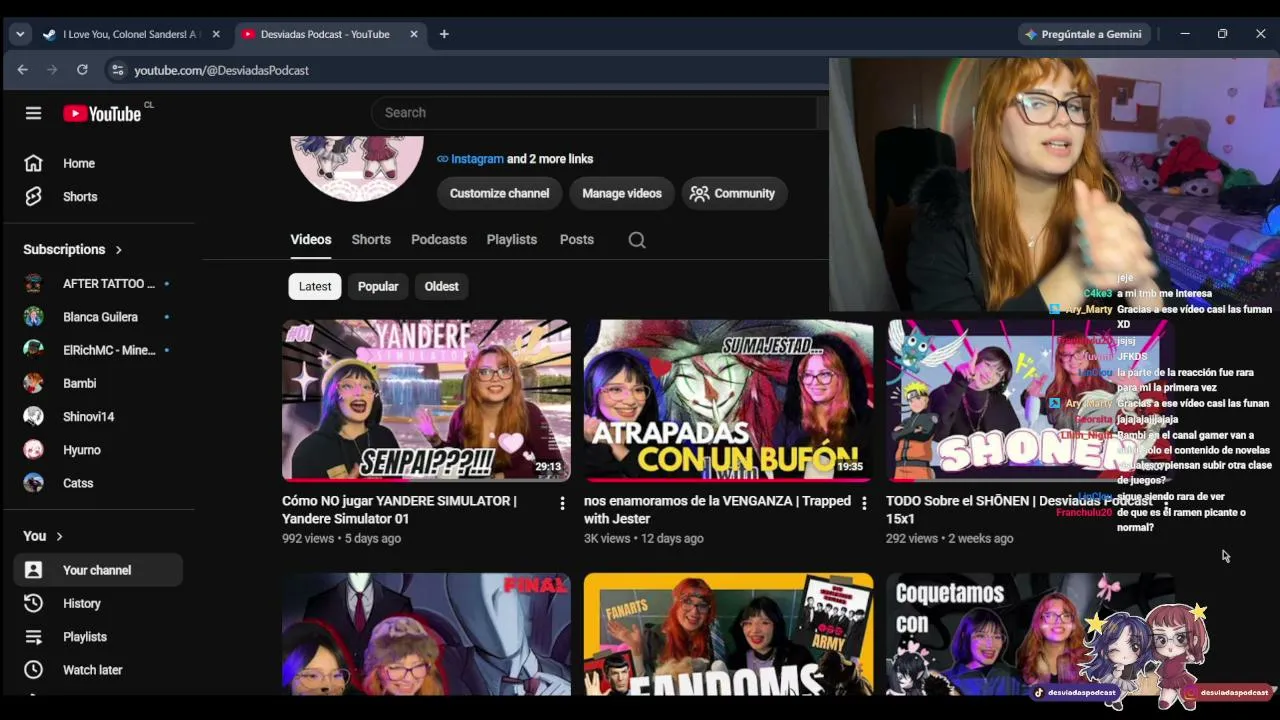Sort videos by Oldest chip
1280x720 pixels.
point(441,286)
